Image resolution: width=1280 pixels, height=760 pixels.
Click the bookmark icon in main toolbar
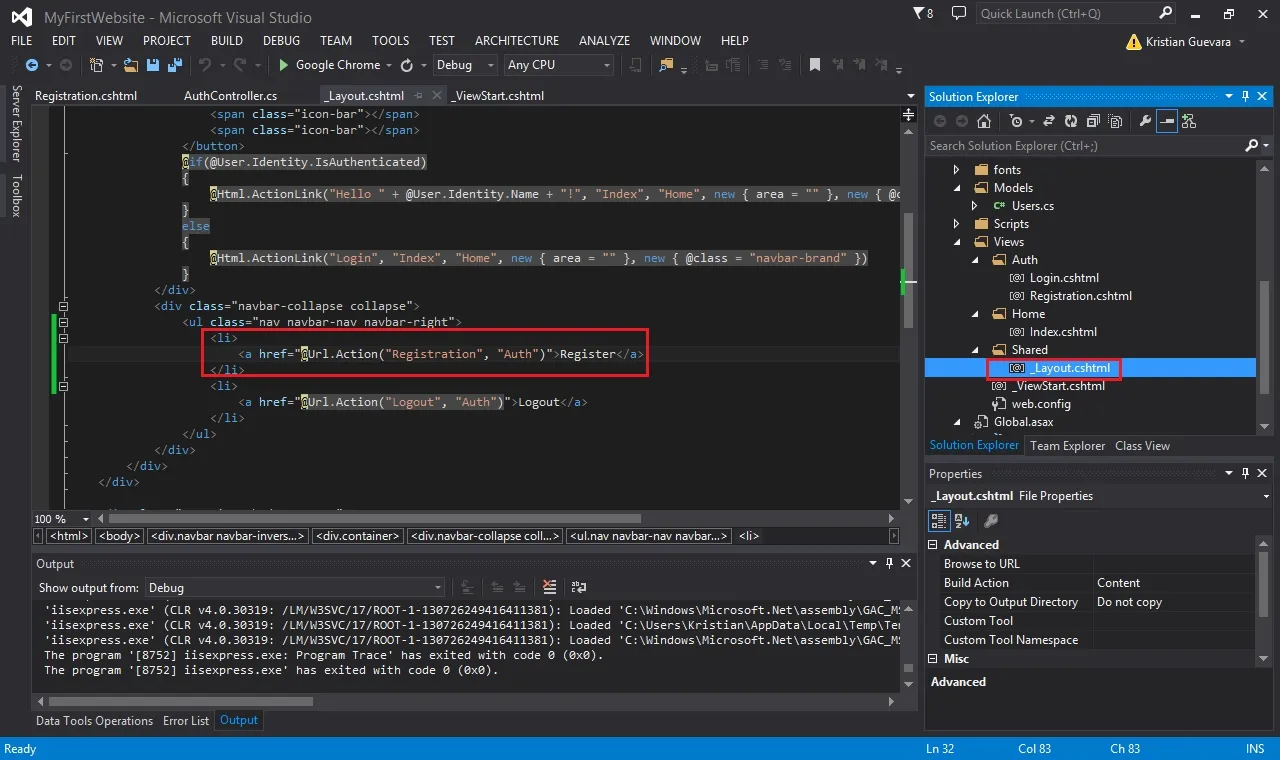coord(815,65)
